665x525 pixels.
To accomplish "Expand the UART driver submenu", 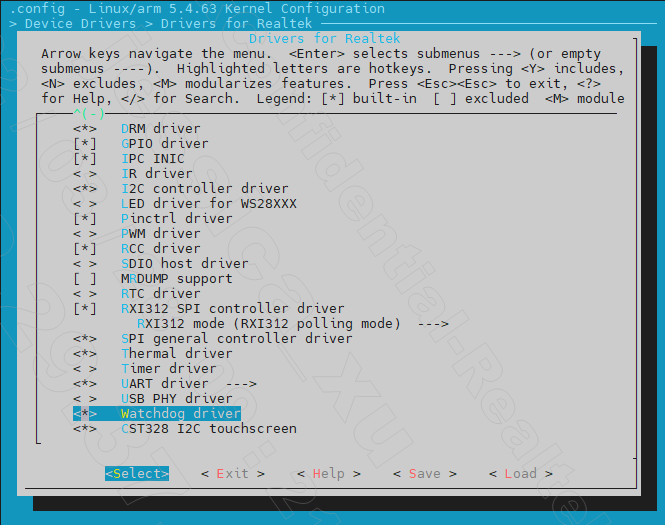I will (x=188, y=384).
